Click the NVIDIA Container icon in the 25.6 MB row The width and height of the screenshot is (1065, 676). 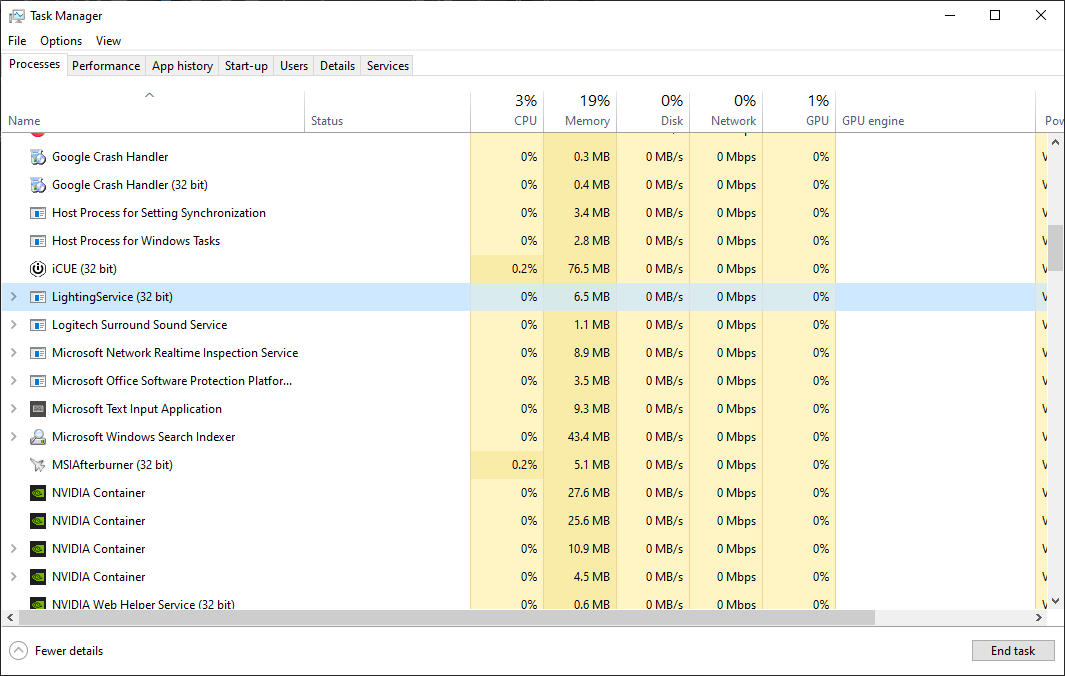38,521
